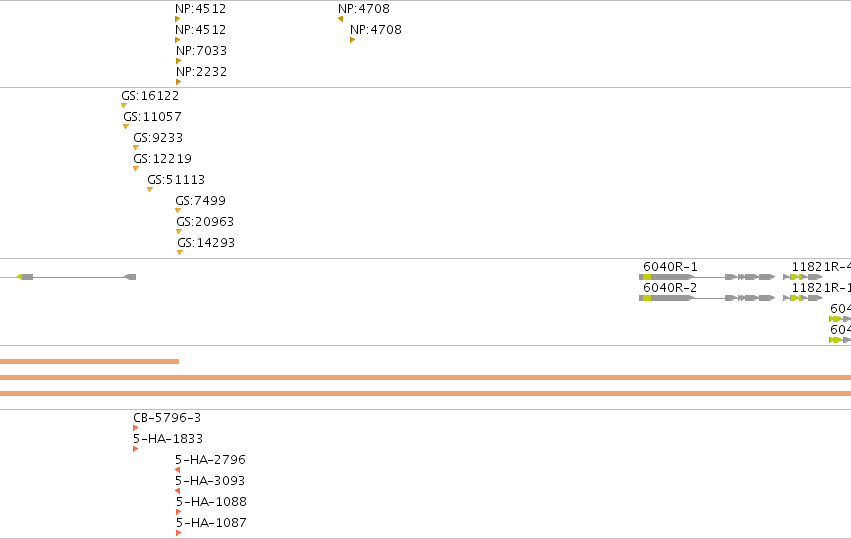Click the GS:14293 feature label
The height and width of the screenshot is (539, 851).
(206, 243)
